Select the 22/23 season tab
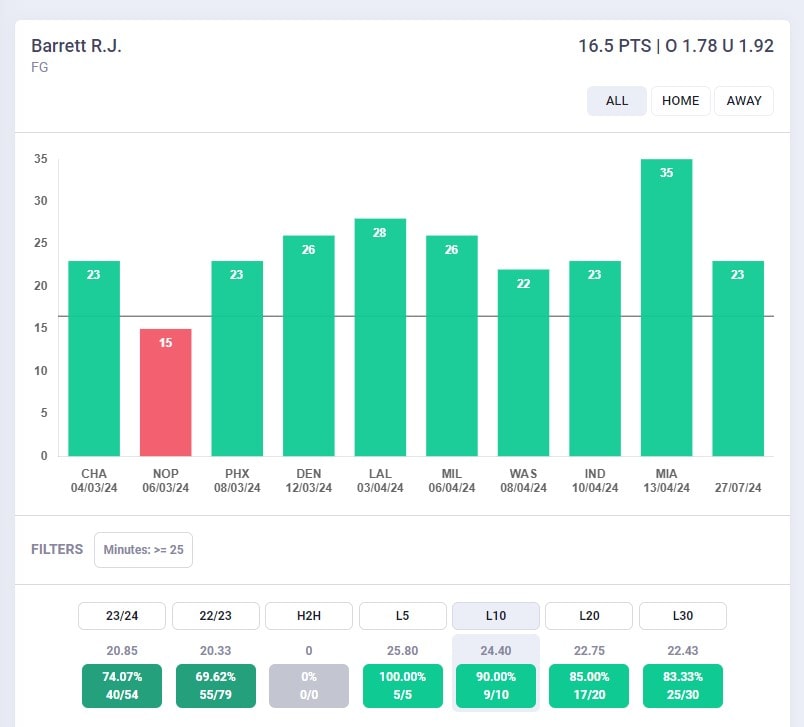Image resolution: width=804 pixels, height=727 pixels. point(215,616)
